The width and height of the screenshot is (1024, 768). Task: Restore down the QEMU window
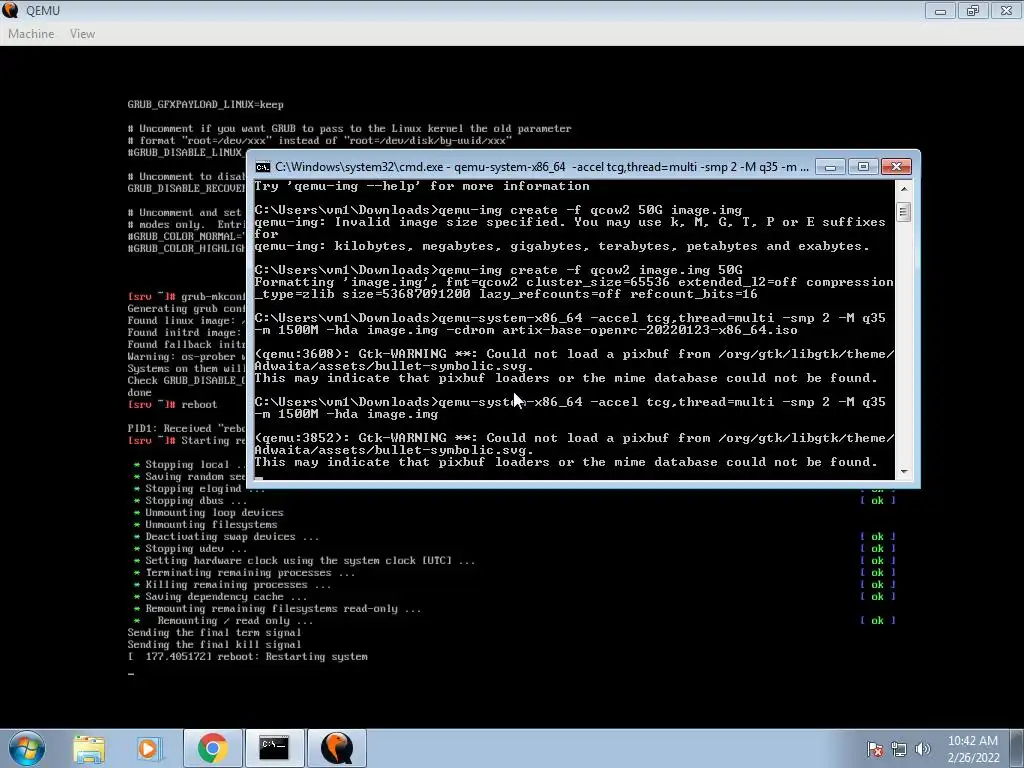tap(972, 10)
